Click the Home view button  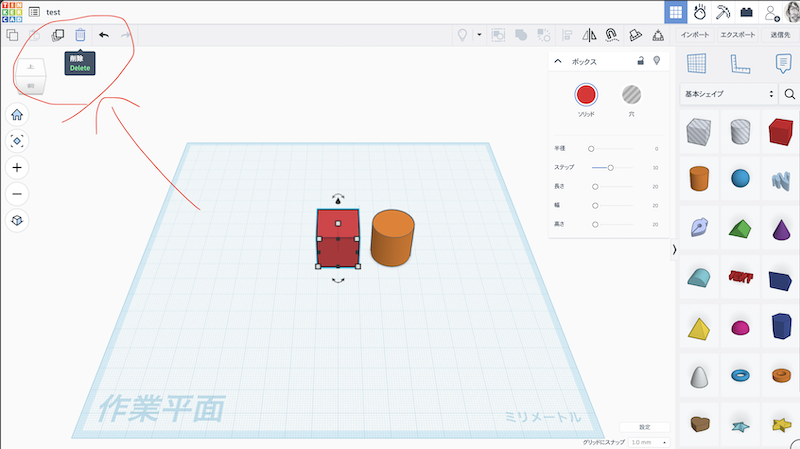tap(18, 115)
